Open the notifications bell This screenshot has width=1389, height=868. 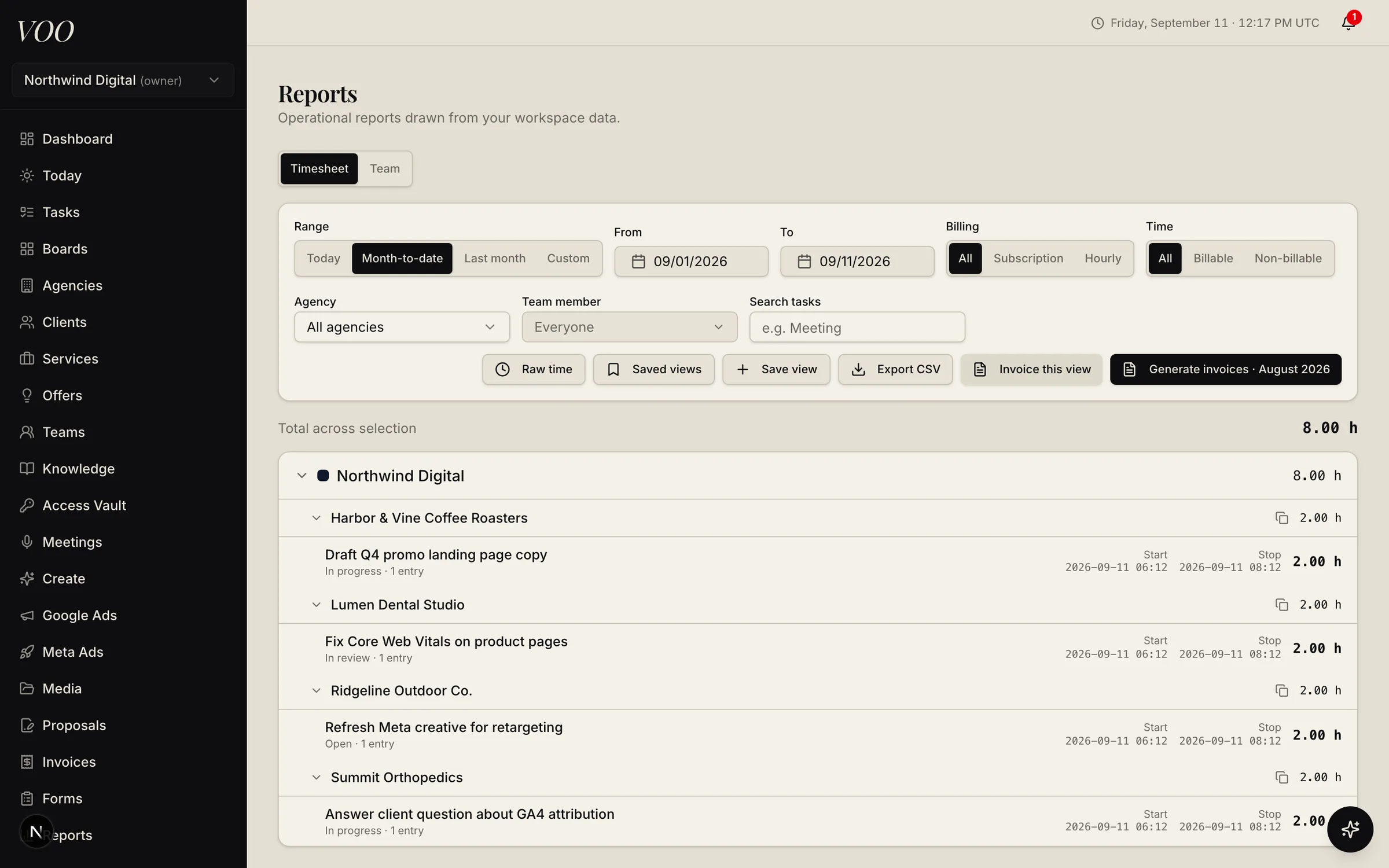coord(1348,23)
